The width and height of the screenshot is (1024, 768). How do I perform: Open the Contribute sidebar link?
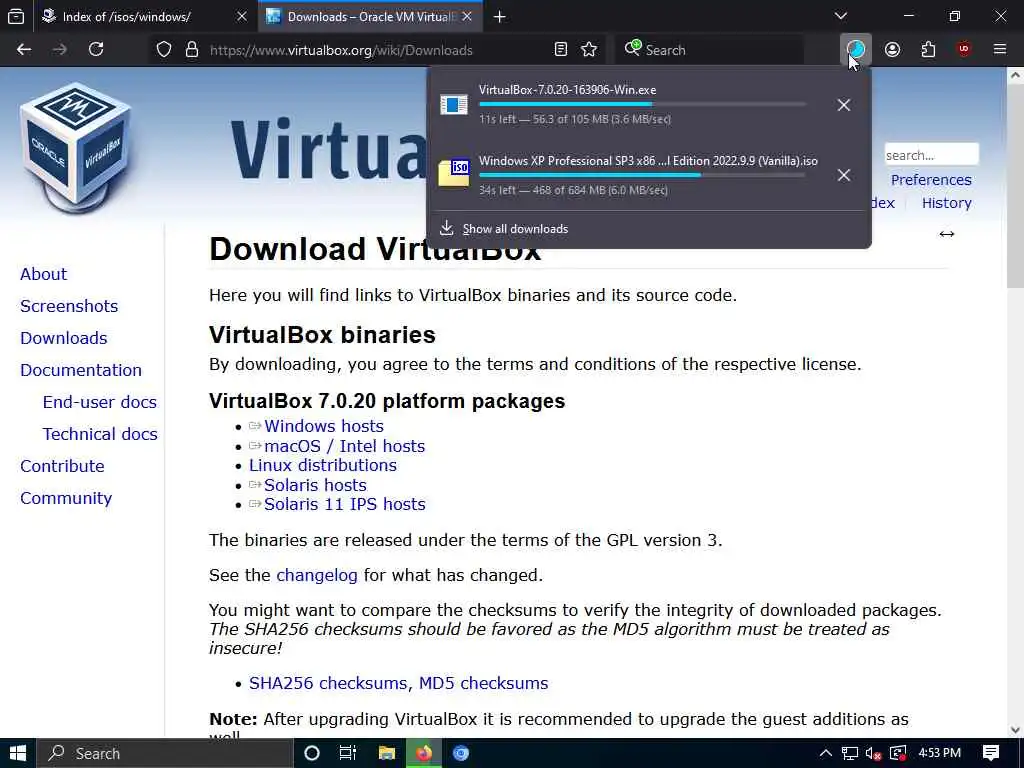[x=63, y=466]
